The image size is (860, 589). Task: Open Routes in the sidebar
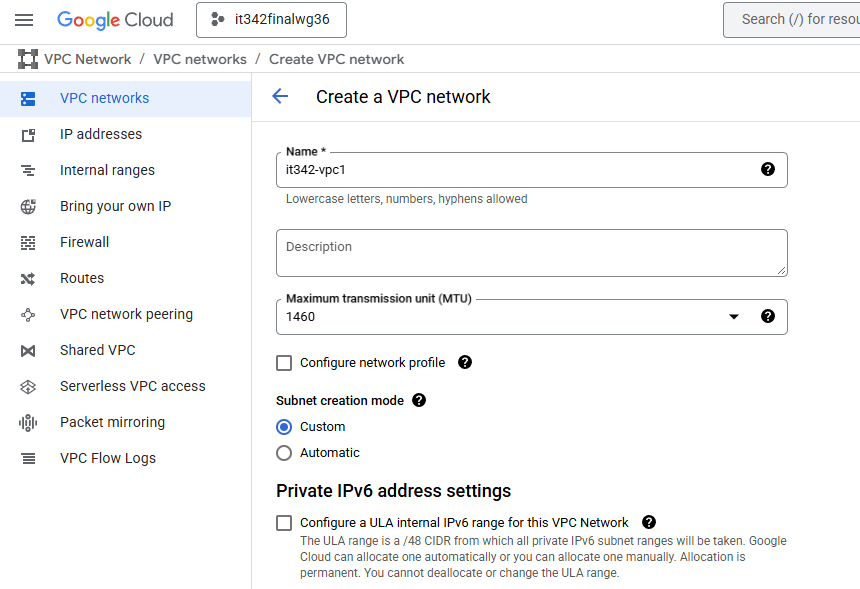click(82, 278)
